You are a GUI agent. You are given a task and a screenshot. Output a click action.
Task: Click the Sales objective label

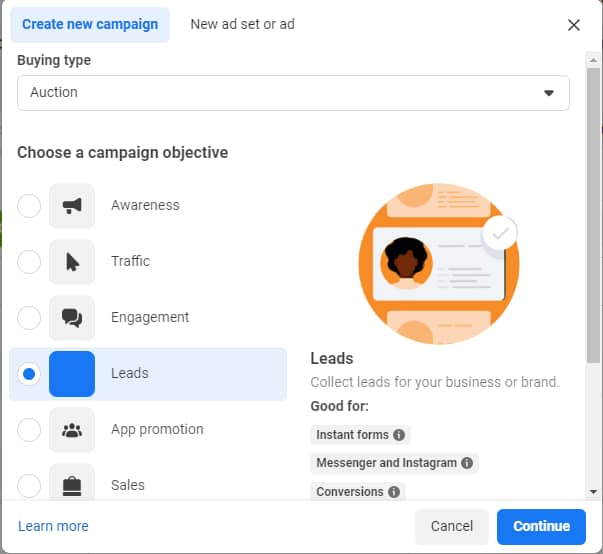click(x=128, y=485)
